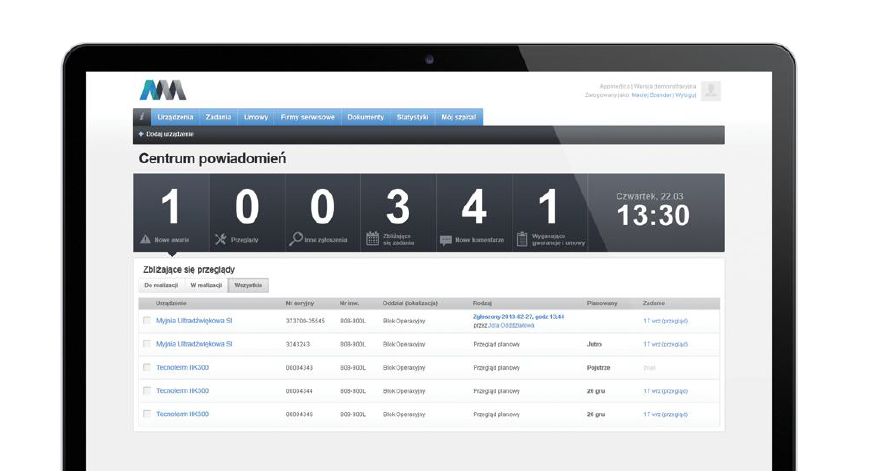Click the expiring warranties clipboard icon

pyautogui.click(x=522, y=239)
